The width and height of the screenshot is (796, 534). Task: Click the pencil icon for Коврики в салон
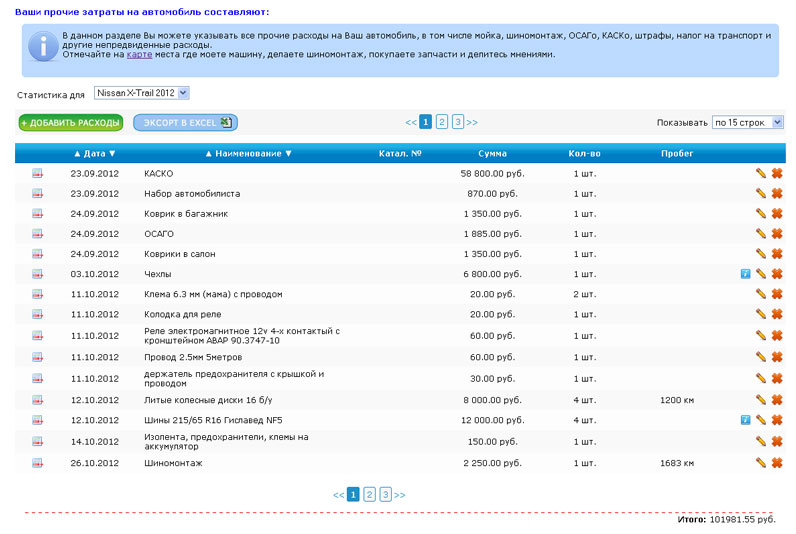761,253
